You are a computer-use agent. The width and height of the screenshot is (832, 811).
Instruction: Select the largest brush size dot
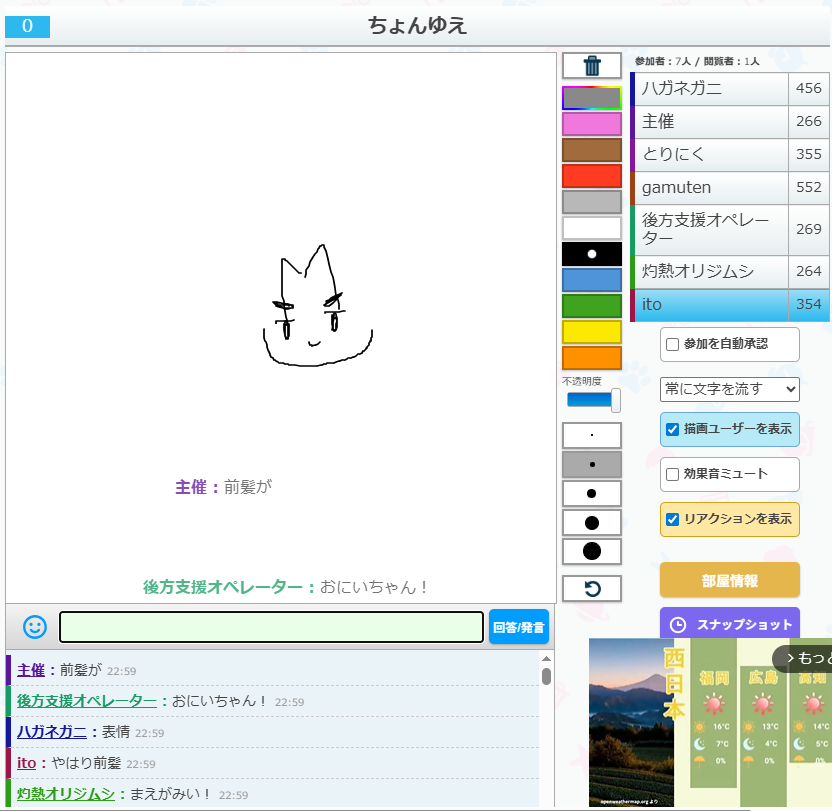click(592, 551)
